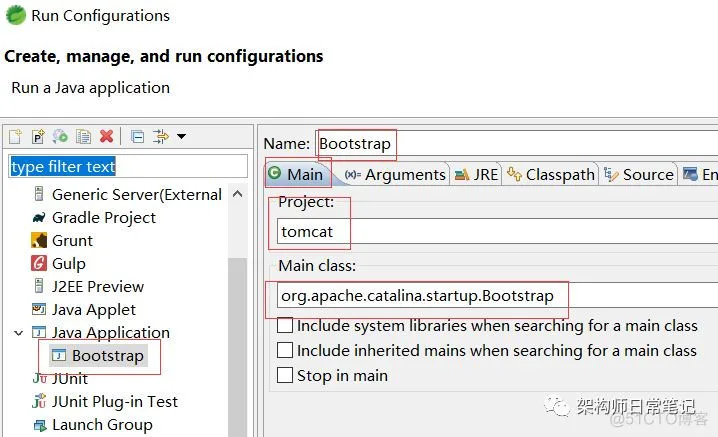This screenshot has height=437, width=718.
Task: Select the Bootstrap configuration in tree
Action: pos(107,356)
